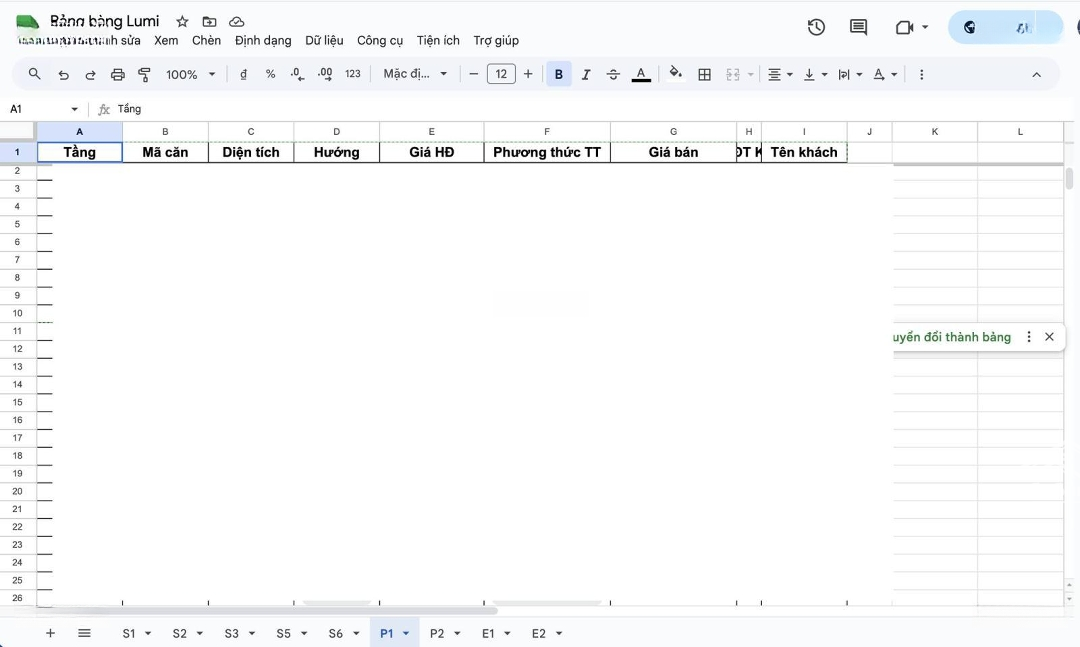Toggle strikethrough formatting

[x=613, y=74]
